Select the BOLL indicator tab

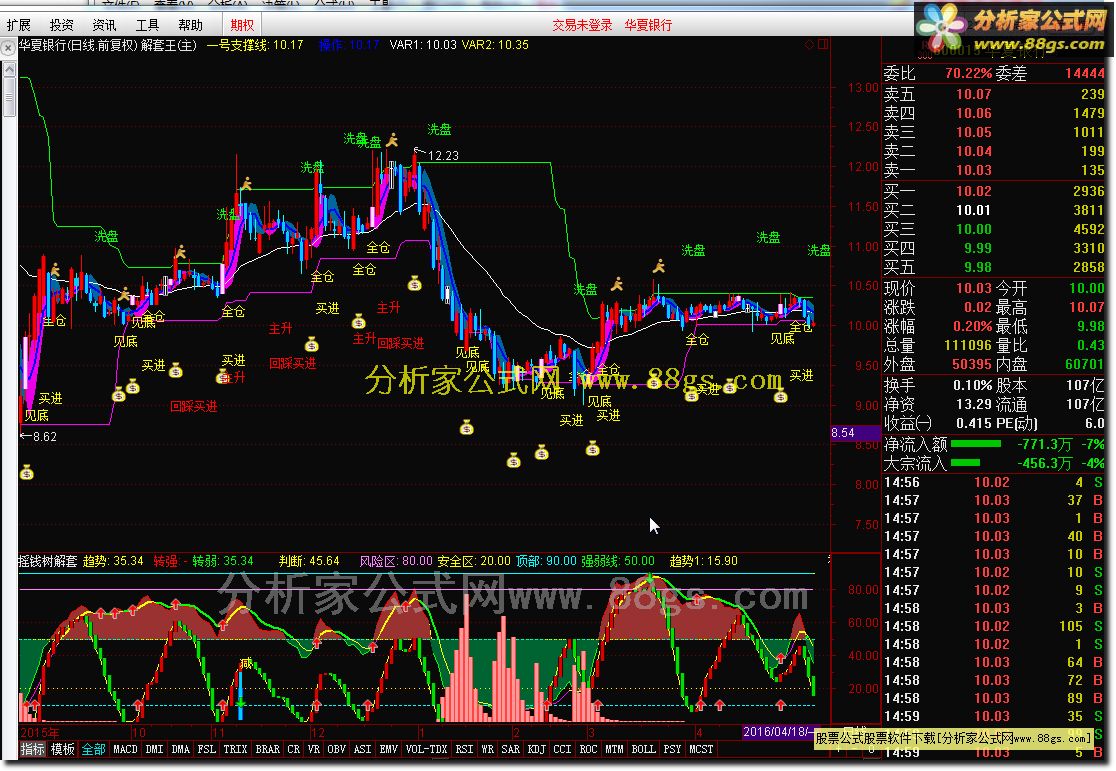pos(643,749)
